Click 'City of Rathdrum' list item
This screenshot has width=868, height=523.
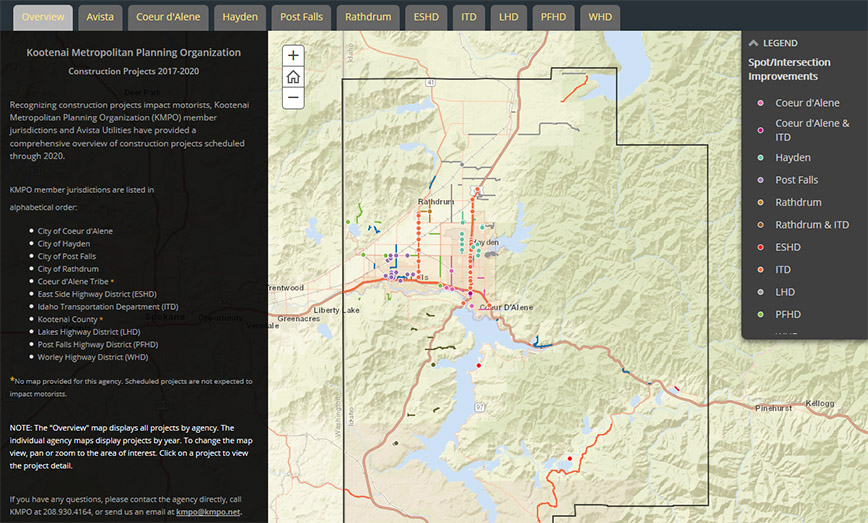(68, 269)
